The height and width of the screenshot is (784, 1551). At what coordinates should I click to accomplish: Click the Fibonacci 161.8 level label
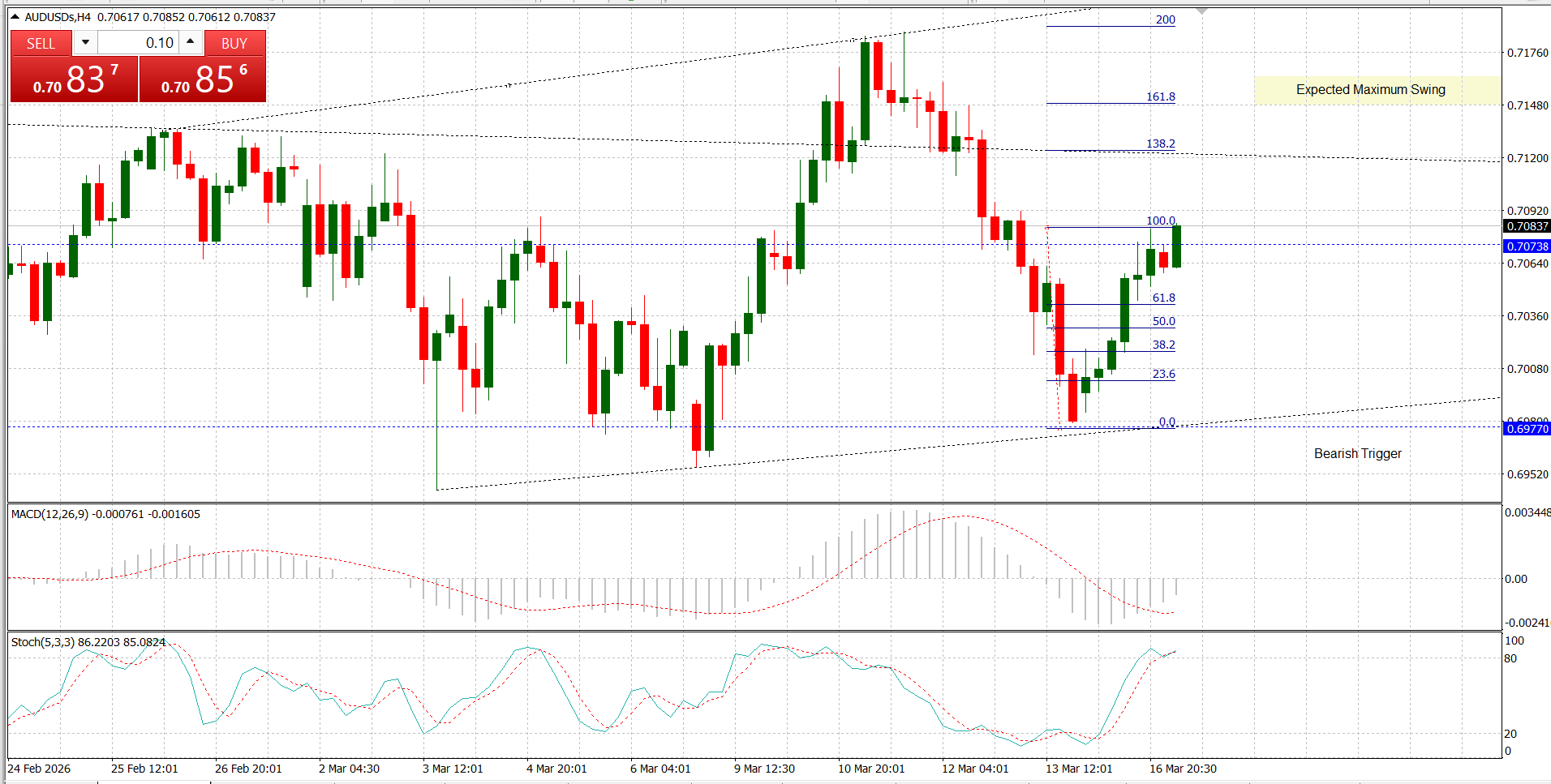pyautogui.click(x=1160, y=96)
